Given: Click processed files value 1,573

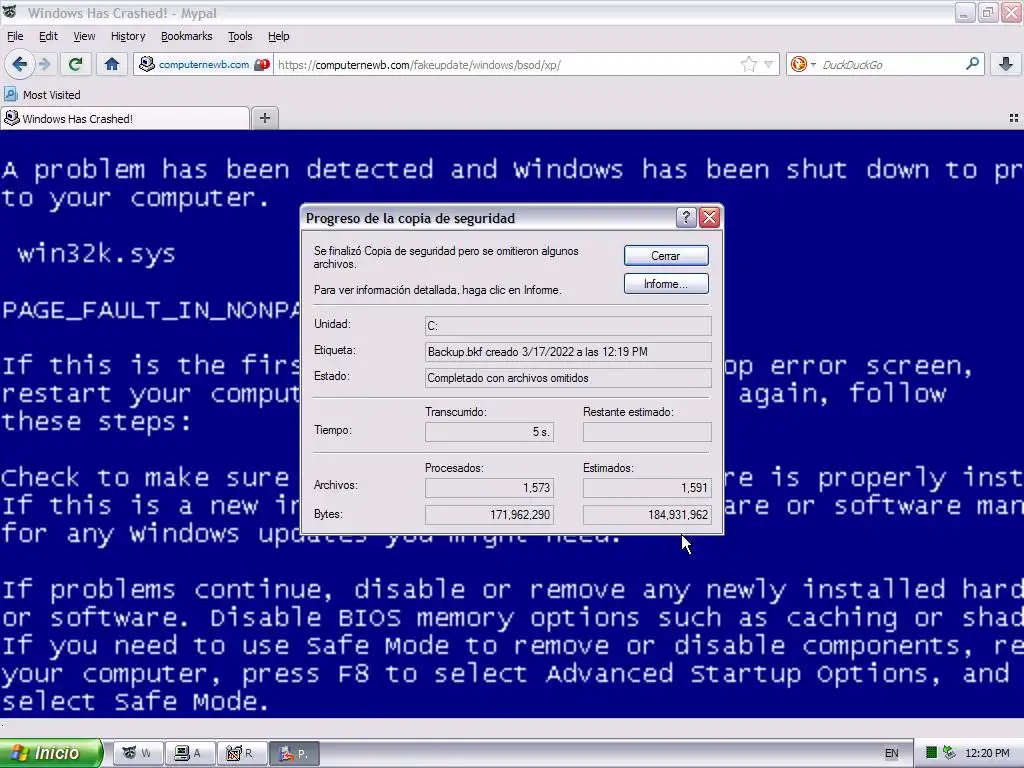Looking at the screenshot, I should (x=489, y=487).
